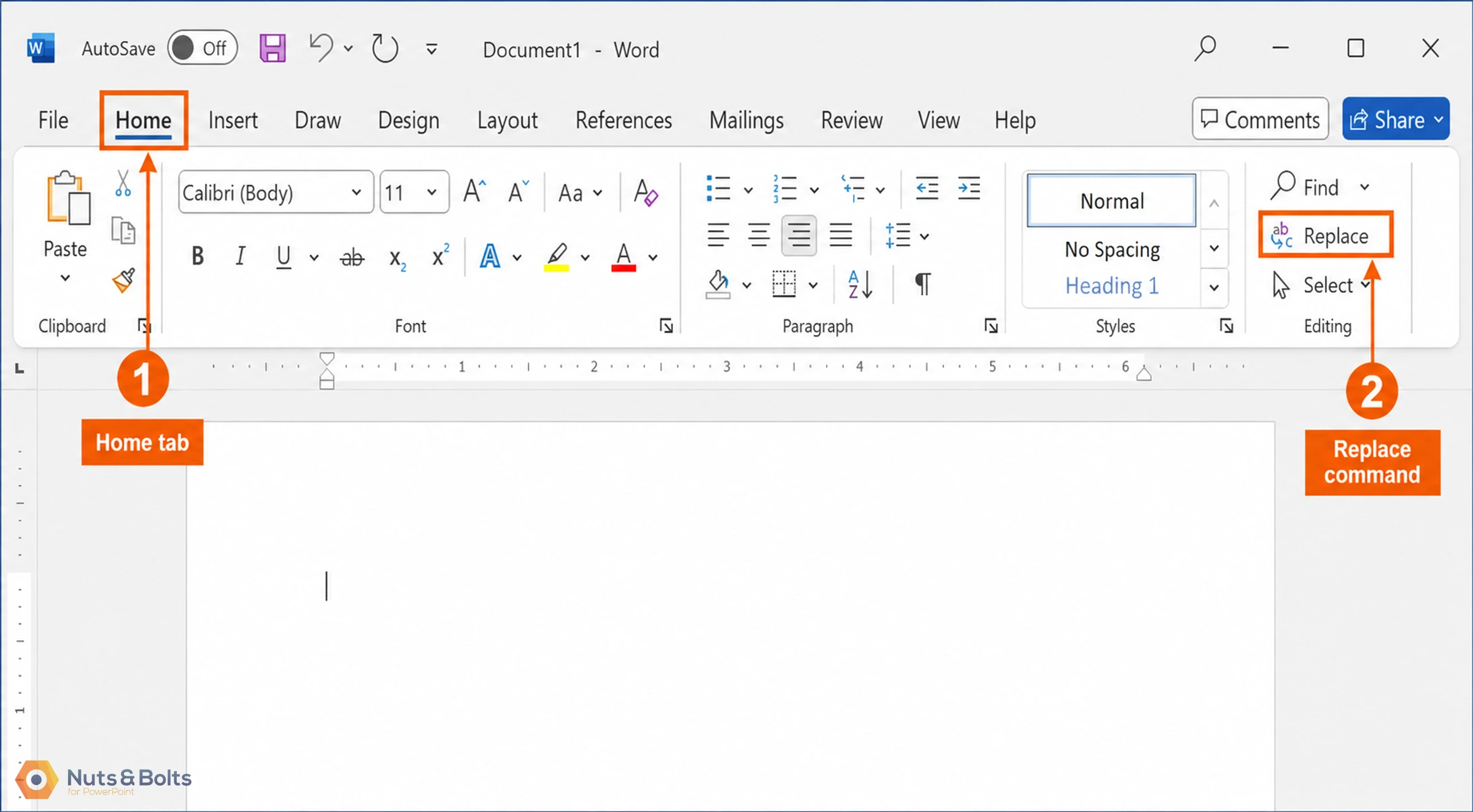Image resolution: width=1473 pixels, height=812 pixels.
Task: Open the Customize Quick Access Toolbar dropdown
Action: 431,49
